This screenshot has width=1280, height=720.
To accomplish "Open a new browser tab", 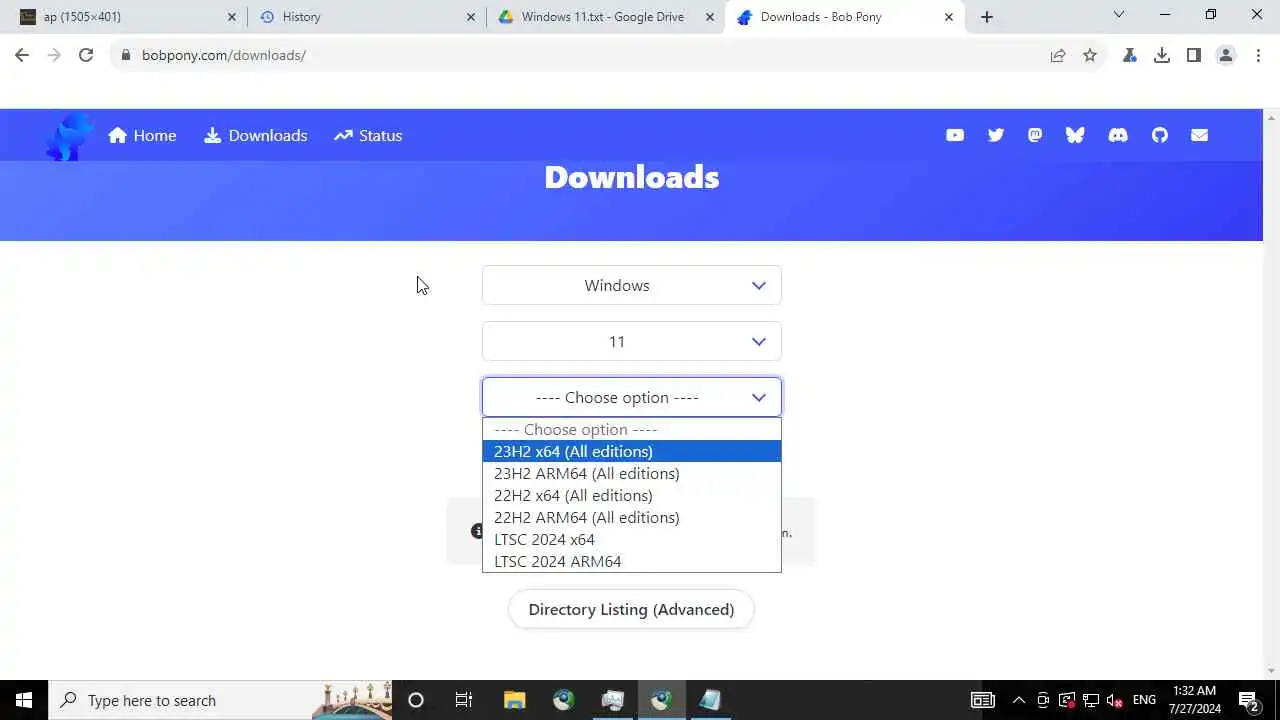I will click(987, 17).
